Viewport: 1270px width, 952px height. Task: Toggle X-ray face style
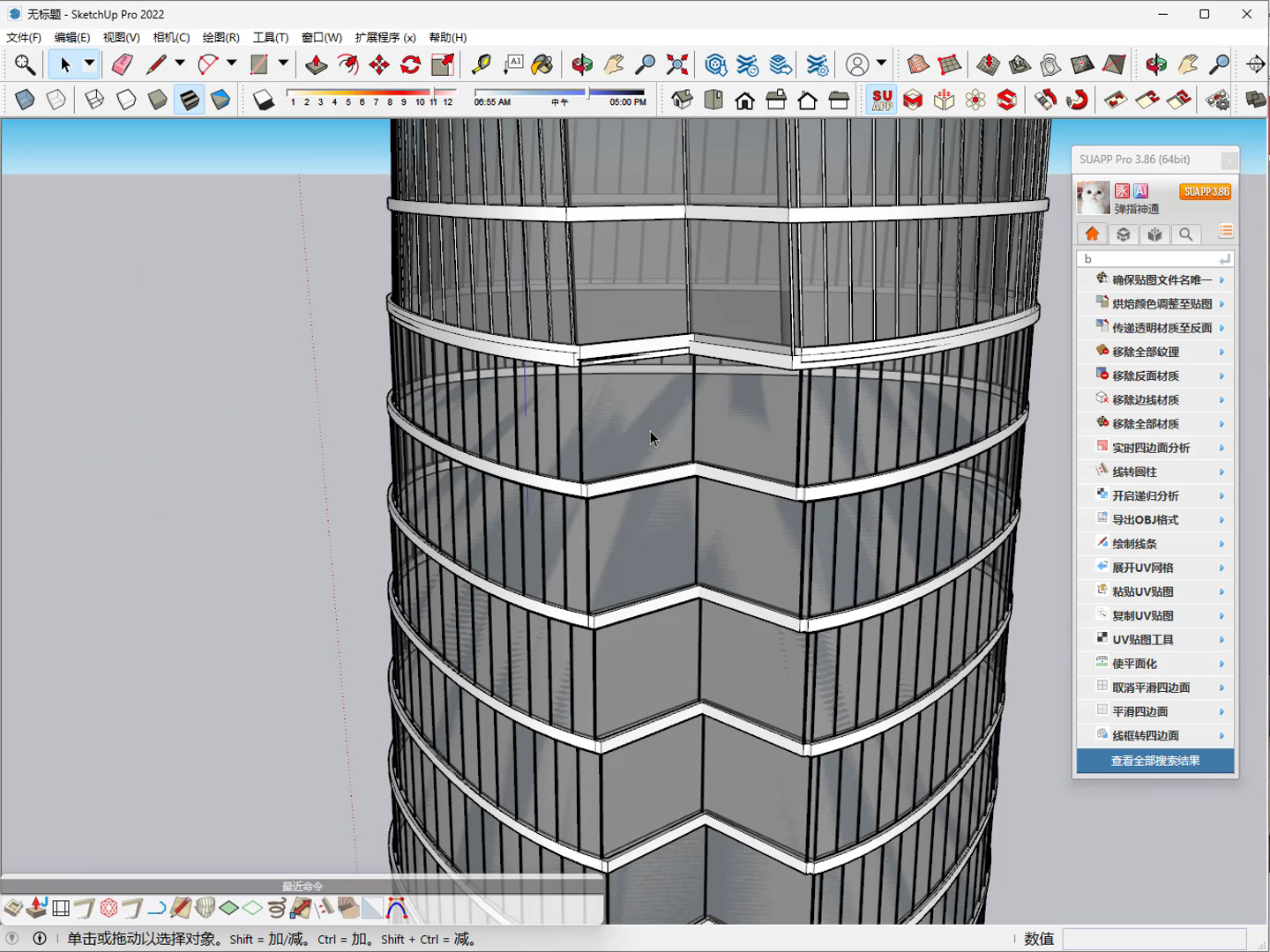click(25, 100)
